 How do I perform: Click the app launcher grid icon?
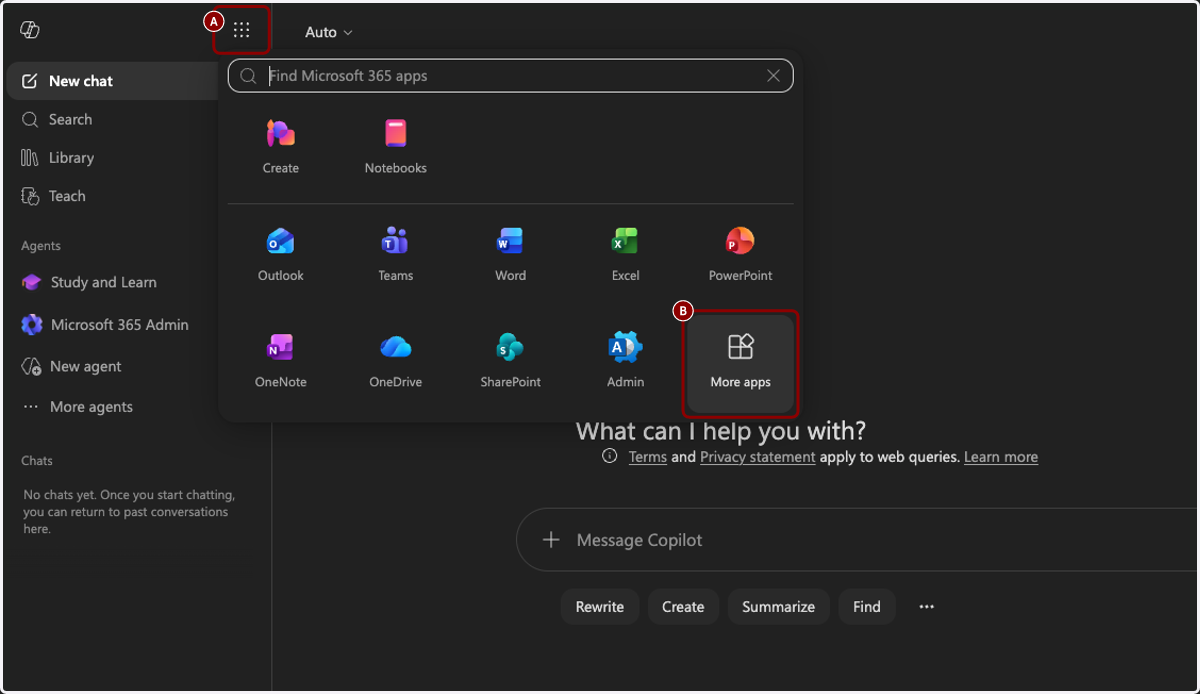[x=242, y=31]
